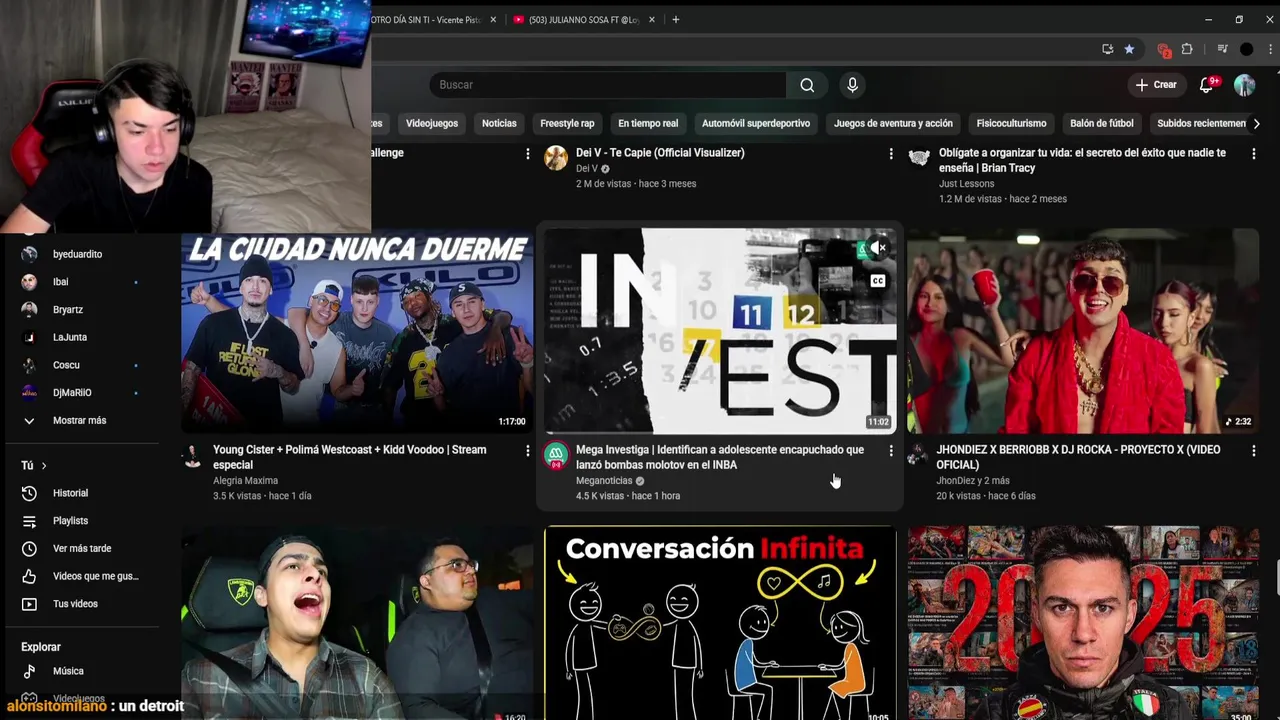The width and height of the screenshot is (1280, 720).
Task: Open the Just Lessons channel avatar
Action: tap(918, 158)
